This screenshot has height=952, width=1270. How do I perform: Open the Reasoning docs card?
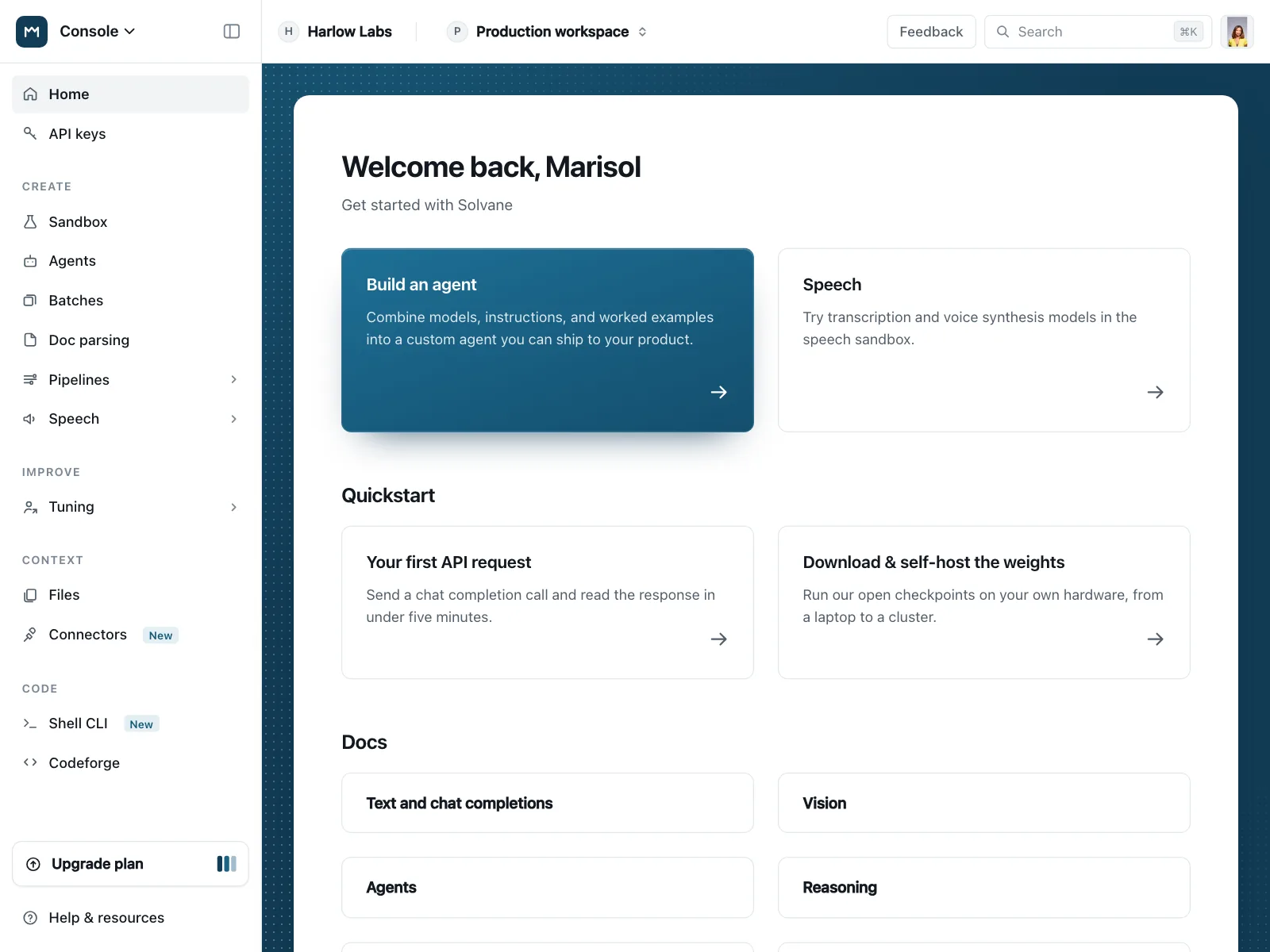tap(984, 887)
